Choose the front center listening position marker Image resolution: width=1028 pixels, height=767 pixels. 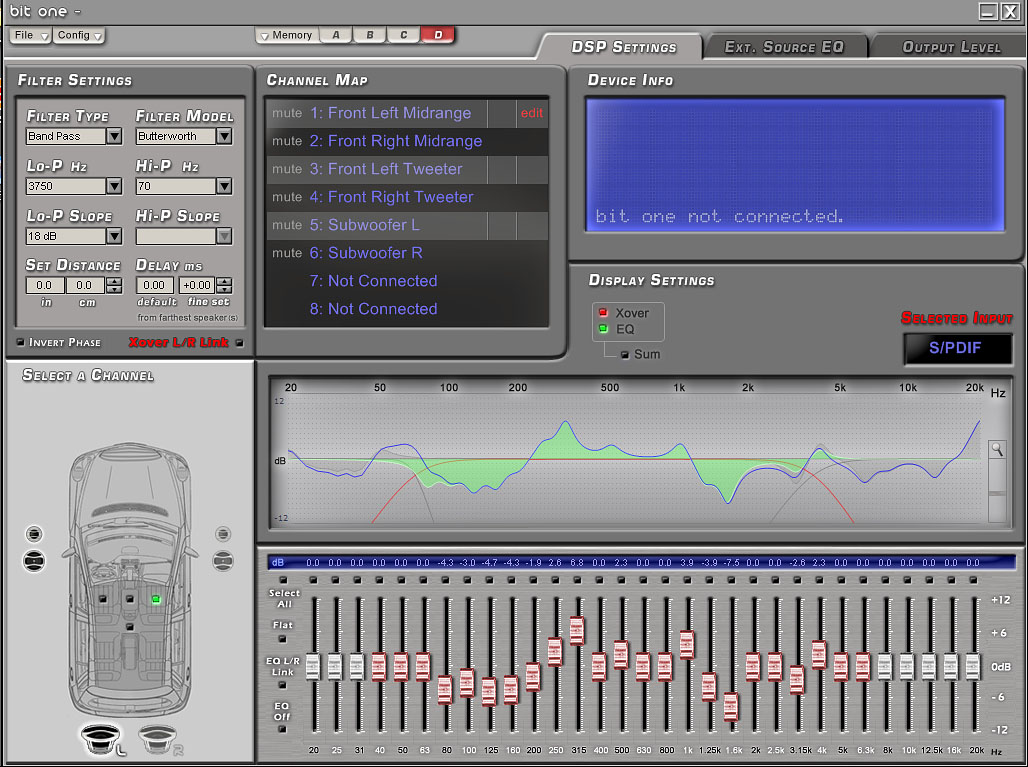coord(130,599)
